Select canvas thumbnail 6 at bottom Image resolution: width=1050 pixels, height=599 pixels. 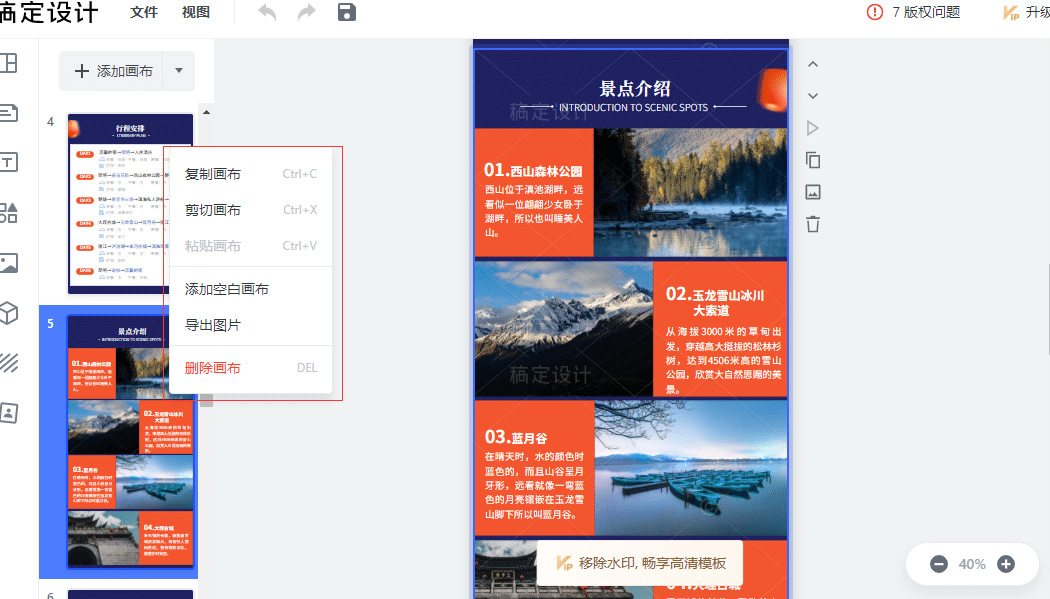tap(131, 594)
